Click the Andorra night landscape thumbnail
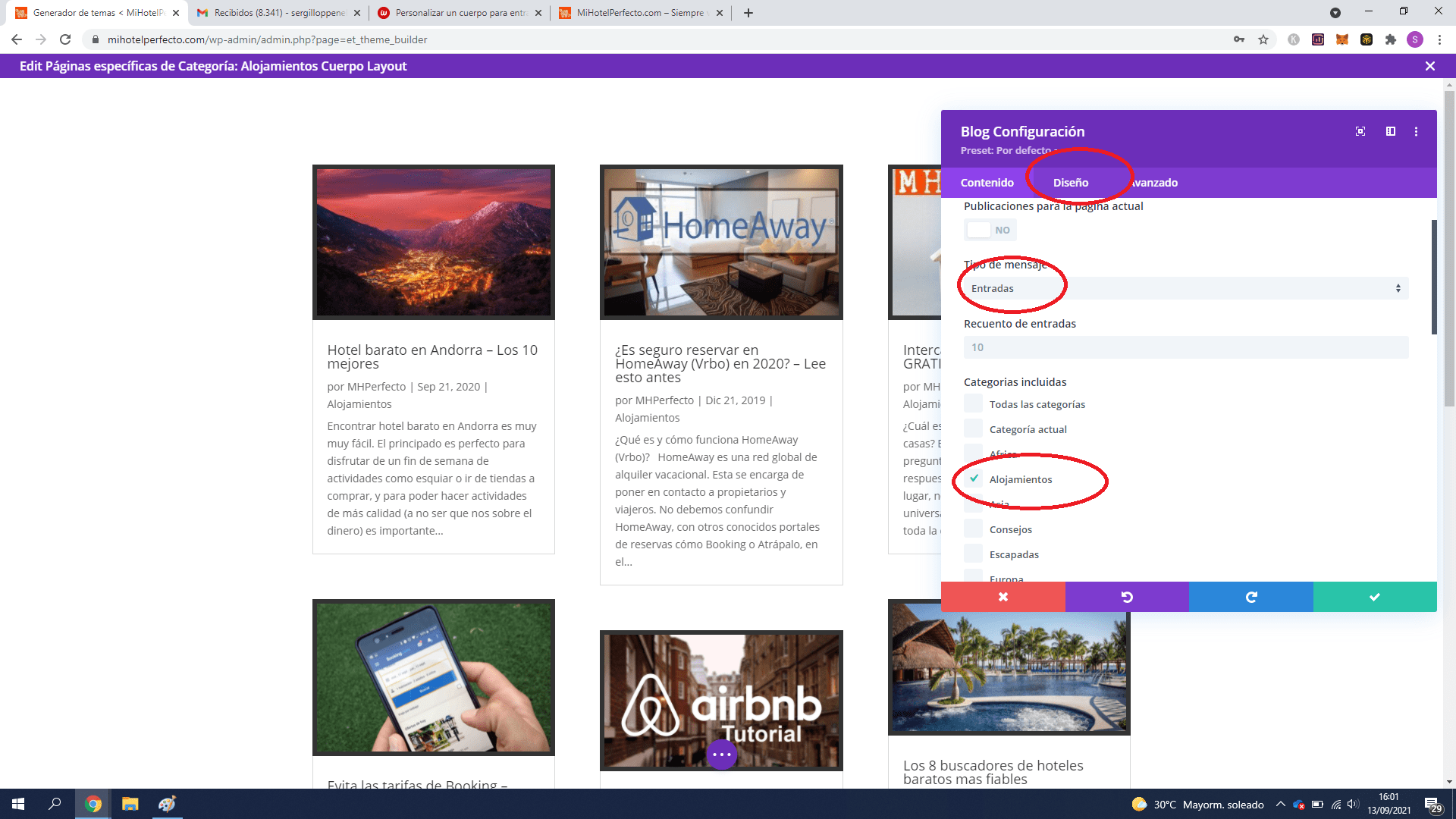The image size is (1456, 819). click(x=434, y=242)
